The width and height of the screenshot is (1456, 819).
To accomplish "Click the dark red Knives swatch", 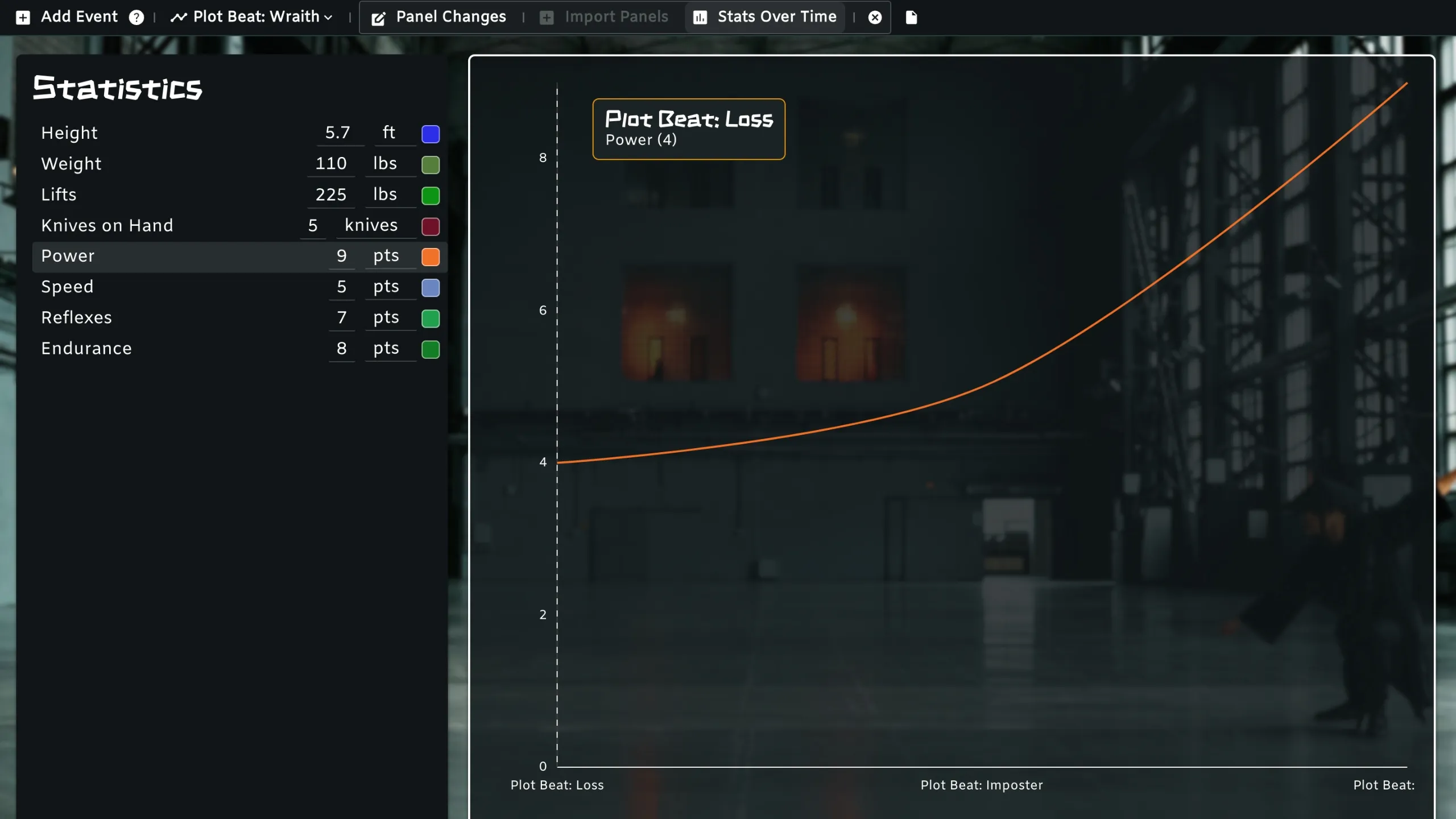I will (x=431, y=226).
